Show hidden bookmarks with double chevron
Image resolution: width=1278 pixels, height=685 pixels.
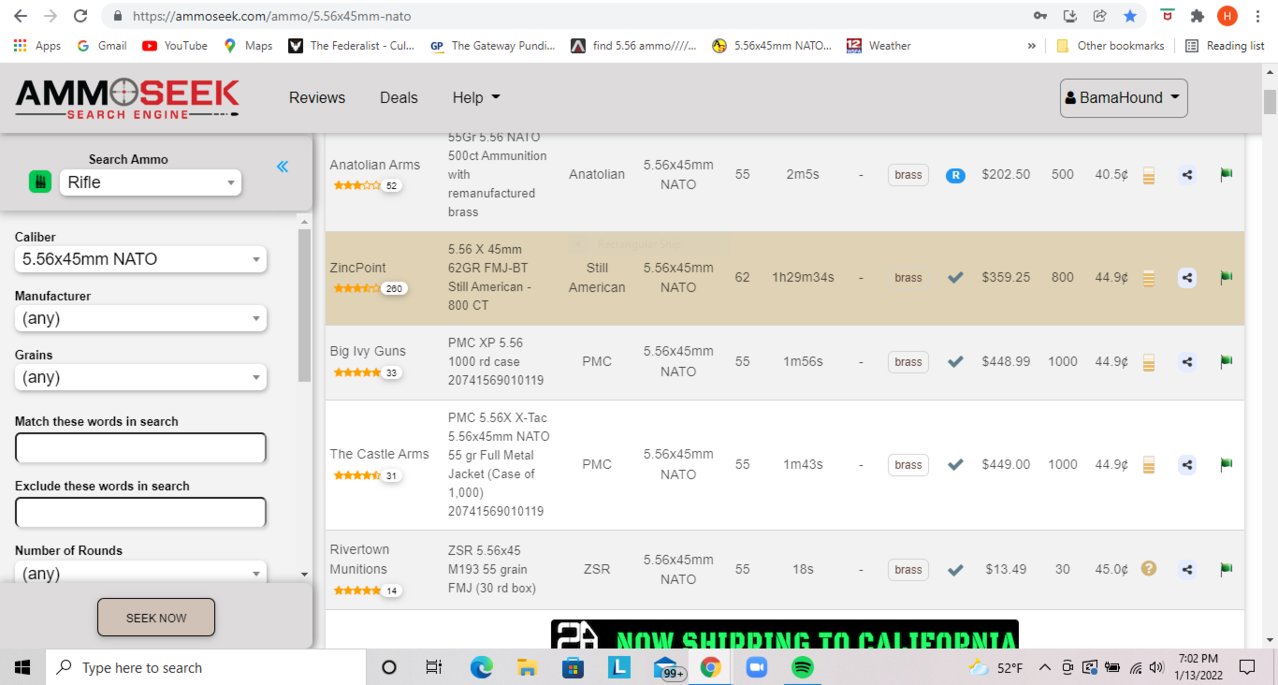pos(1031,46)
